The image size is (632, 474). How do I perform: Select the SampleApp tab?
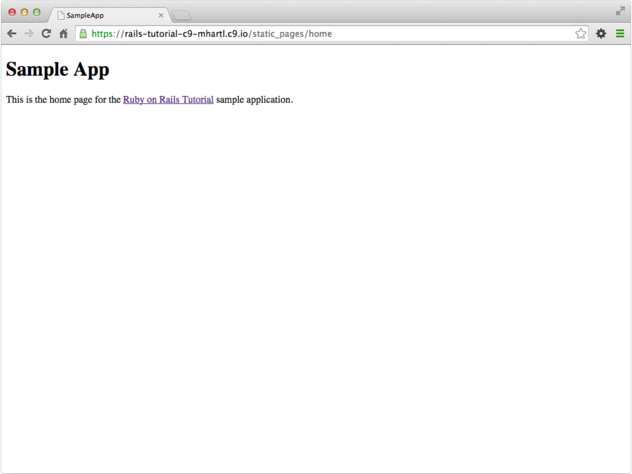coord(100,15)
